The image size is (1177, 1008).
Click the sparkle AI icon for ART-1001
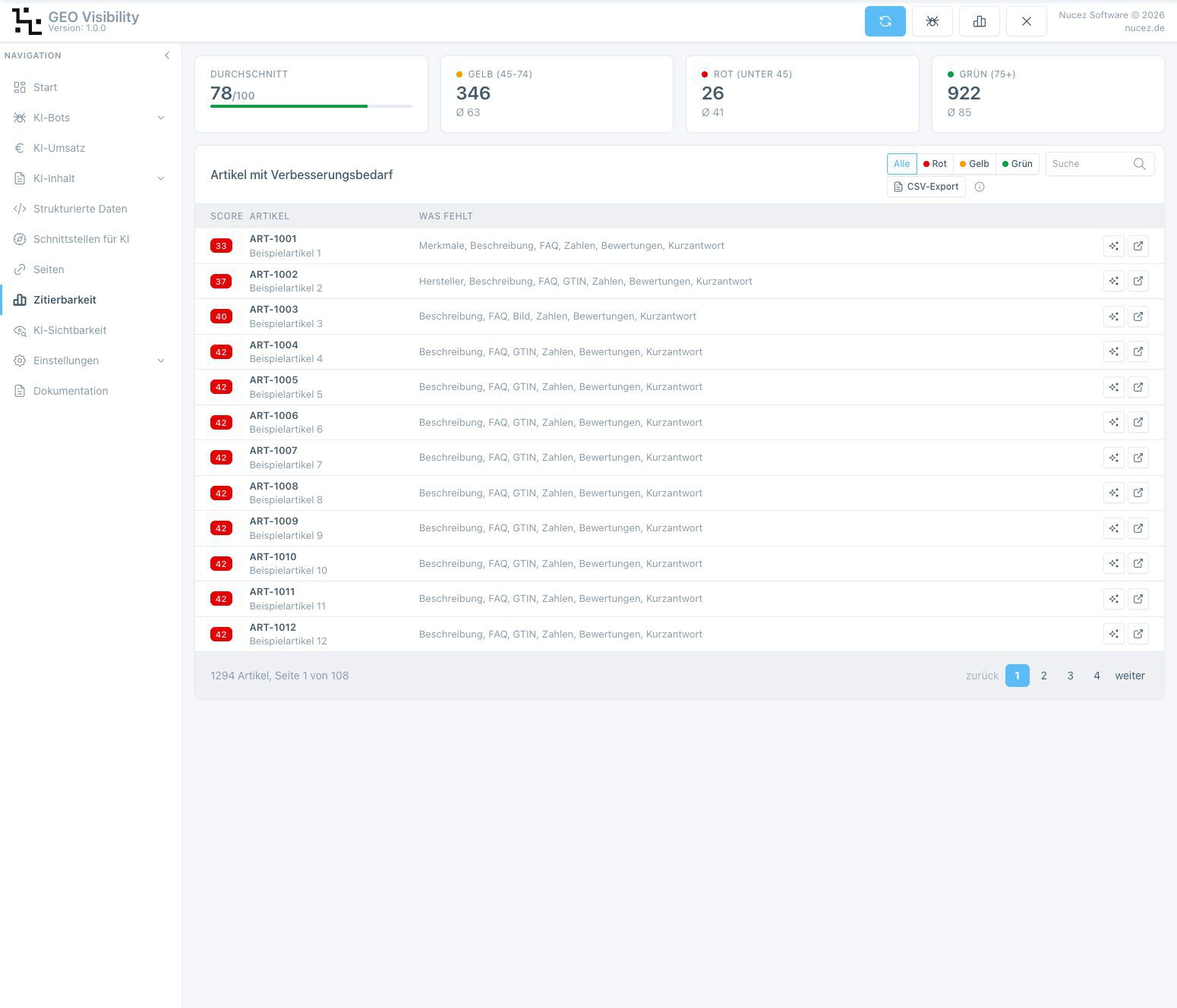pos(1113,246)
